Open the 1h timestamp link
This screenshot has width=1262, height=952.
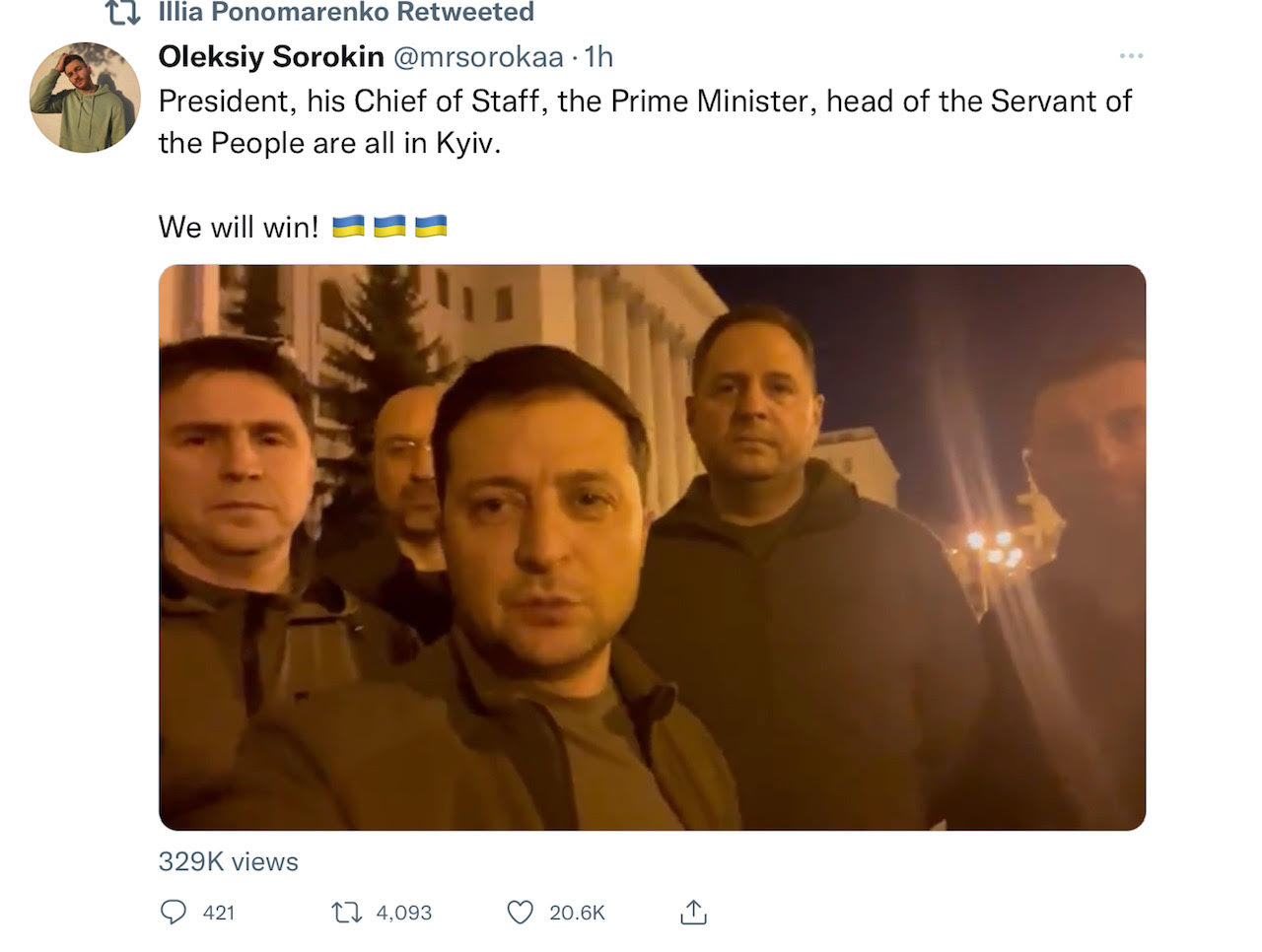(598, 57)
